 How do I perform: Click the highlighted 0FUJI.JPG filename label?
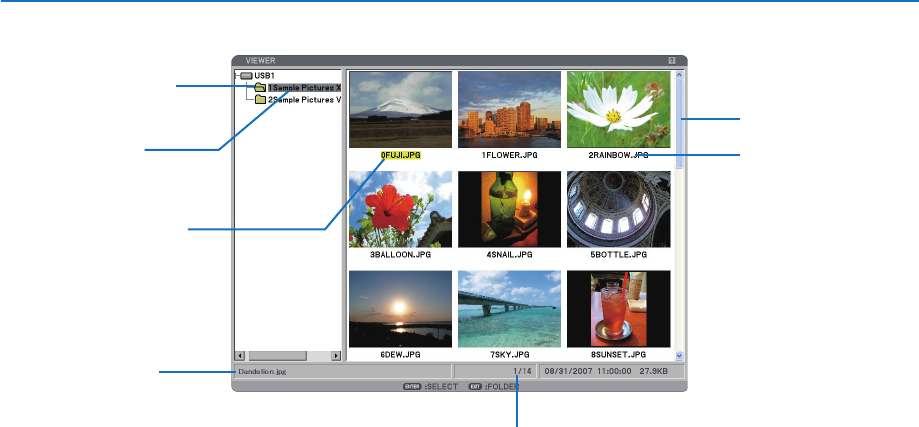401,156
